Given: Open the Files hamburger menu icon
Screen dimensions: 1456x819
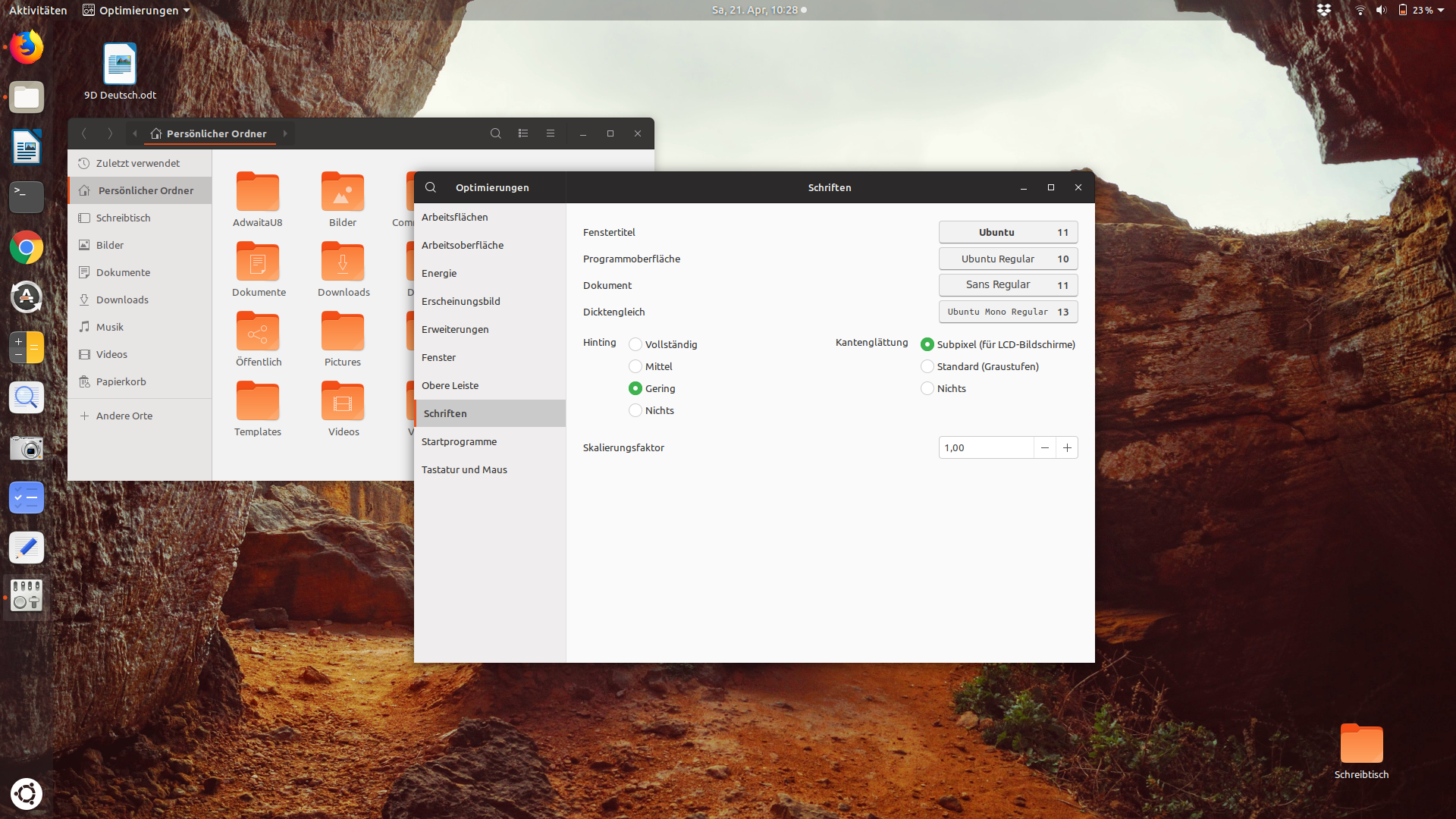Looking at the screenshot, I should (551, 133).
